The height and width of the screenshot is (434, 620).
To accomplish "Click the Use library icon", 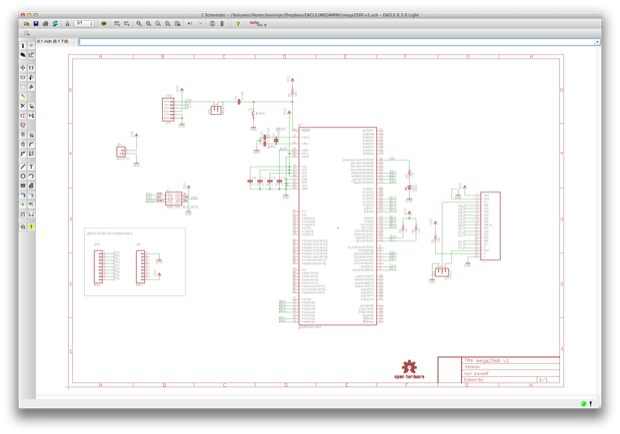I will click(x=104, y=24).
